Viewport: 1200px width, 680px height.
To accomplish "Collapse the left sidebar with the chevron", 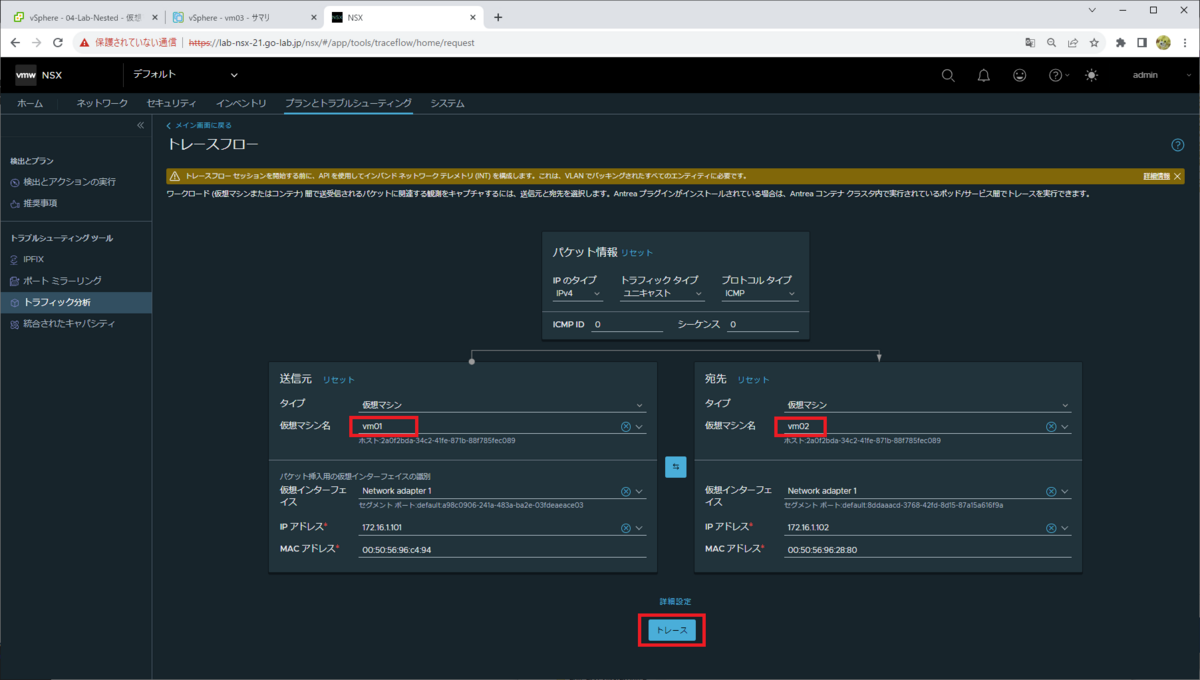I will pos(142,125).
